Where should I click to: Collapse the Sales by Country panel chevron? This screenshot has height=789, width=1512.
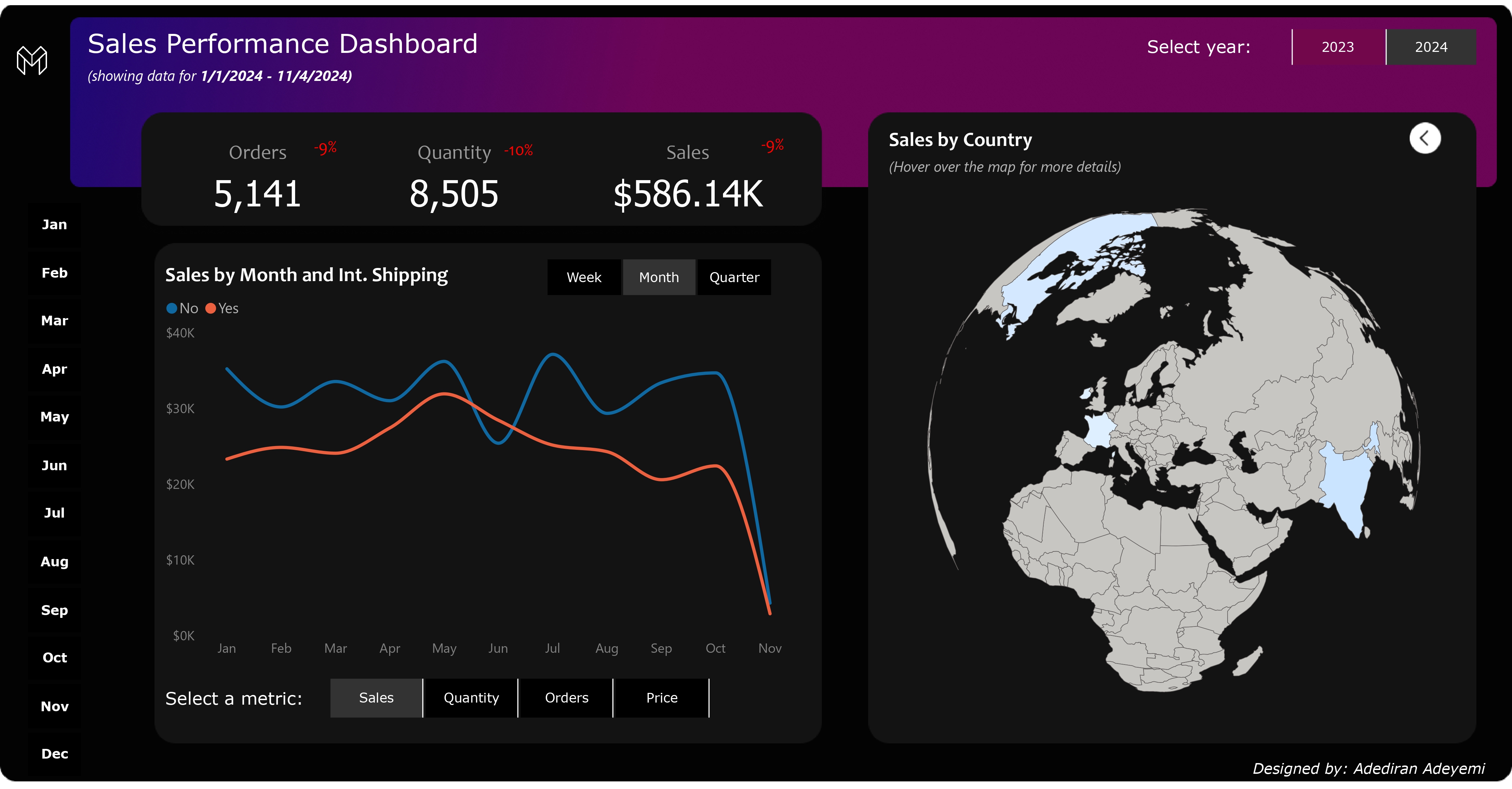[1425, 138]
